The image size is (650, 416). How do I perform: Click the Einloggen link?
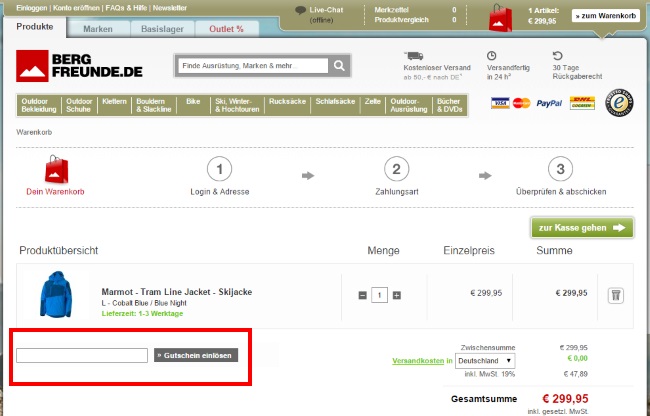[x=32, y=8]
